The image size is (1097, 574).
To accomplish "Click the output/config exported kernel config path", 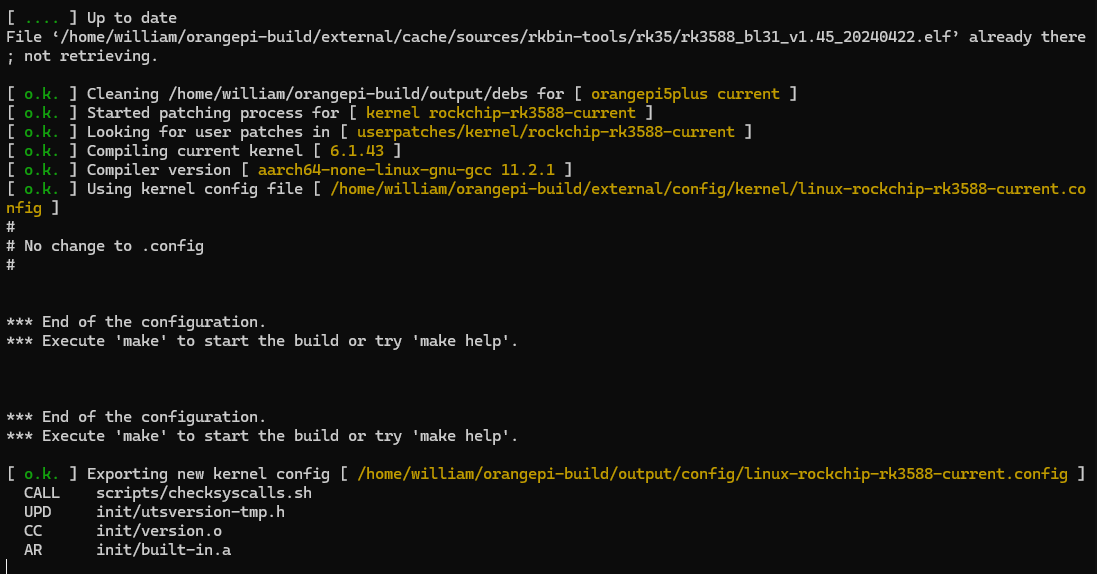I will (712, 474).
